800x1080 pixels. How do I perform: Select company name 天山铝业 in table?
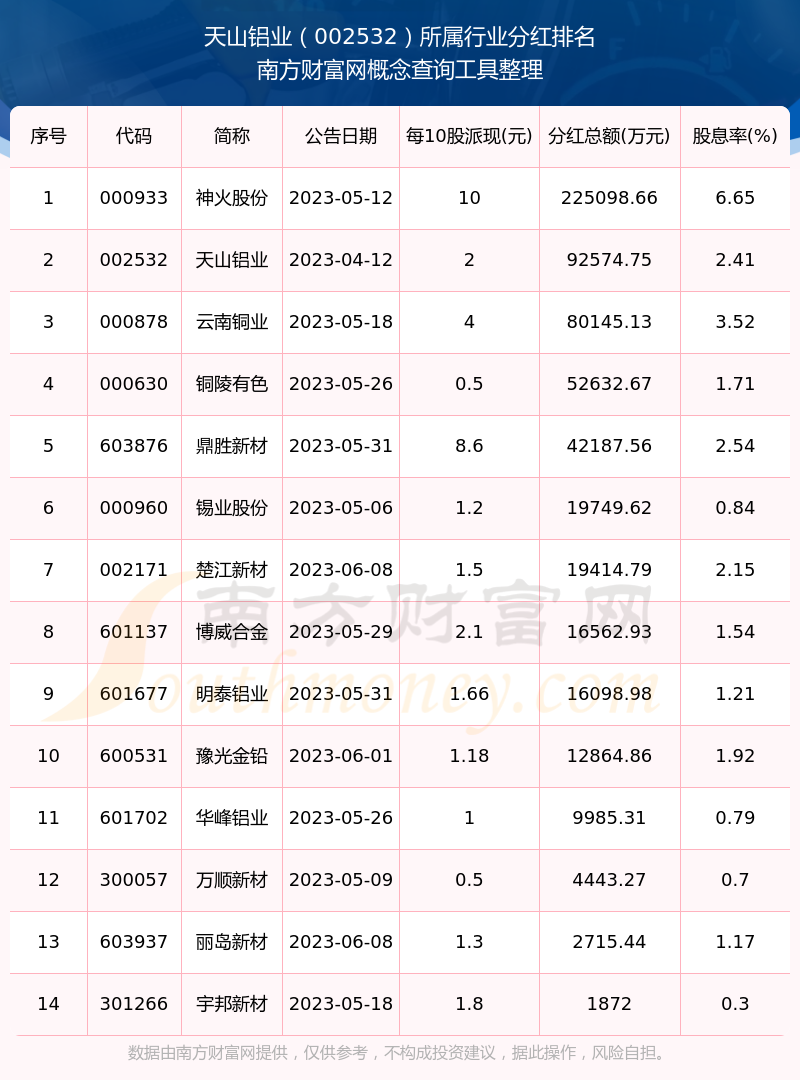click(232, 260)
